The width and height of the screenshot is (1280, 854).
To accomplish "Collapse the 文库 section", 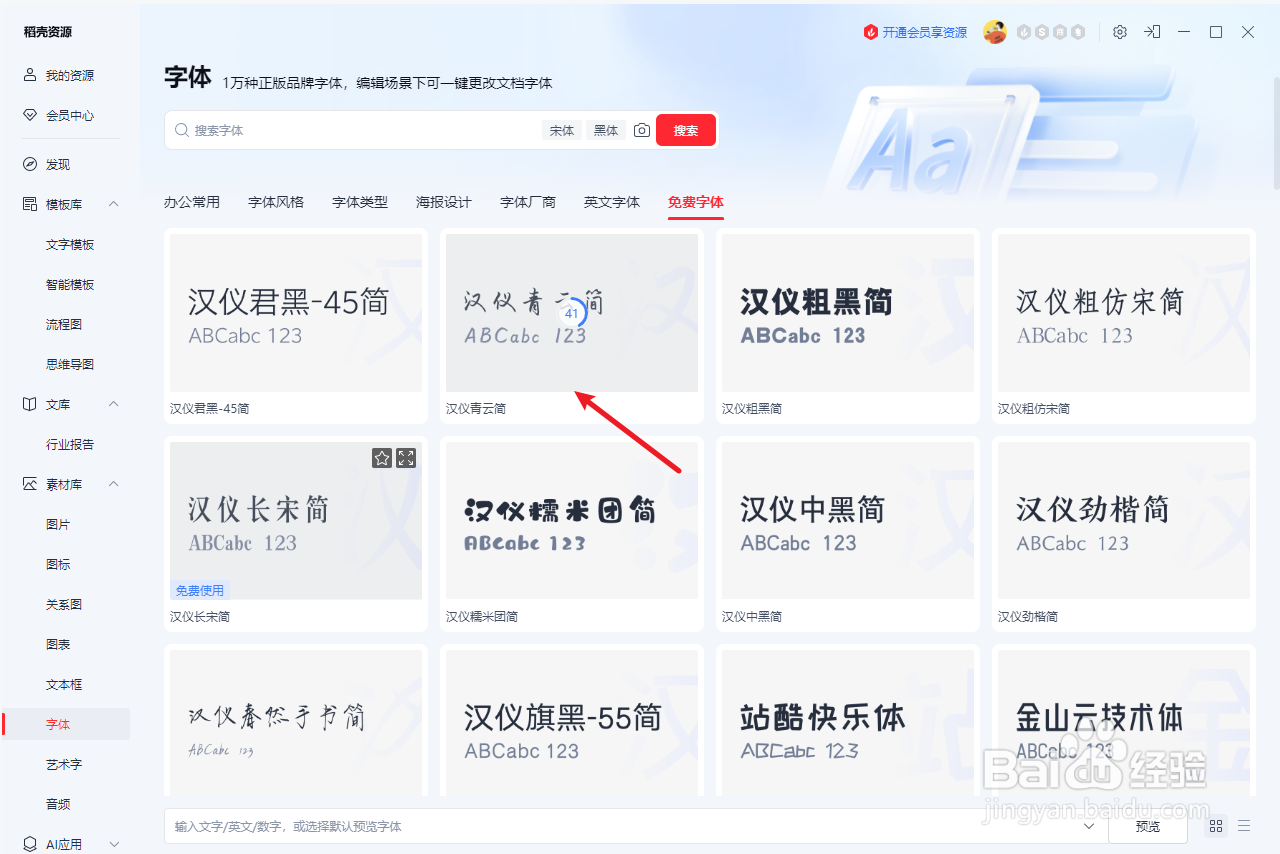I will (113, 404).
